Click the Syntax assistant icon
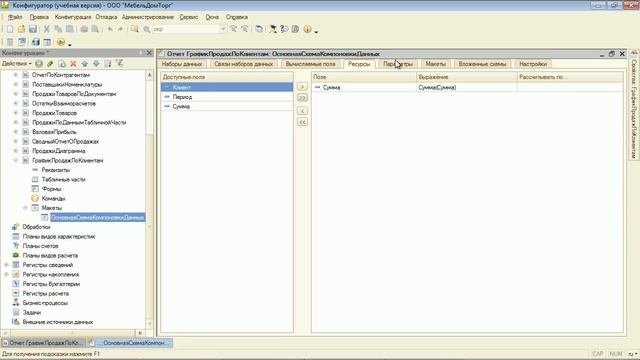This screenshot has height=360, width=640. coord(273,29)
